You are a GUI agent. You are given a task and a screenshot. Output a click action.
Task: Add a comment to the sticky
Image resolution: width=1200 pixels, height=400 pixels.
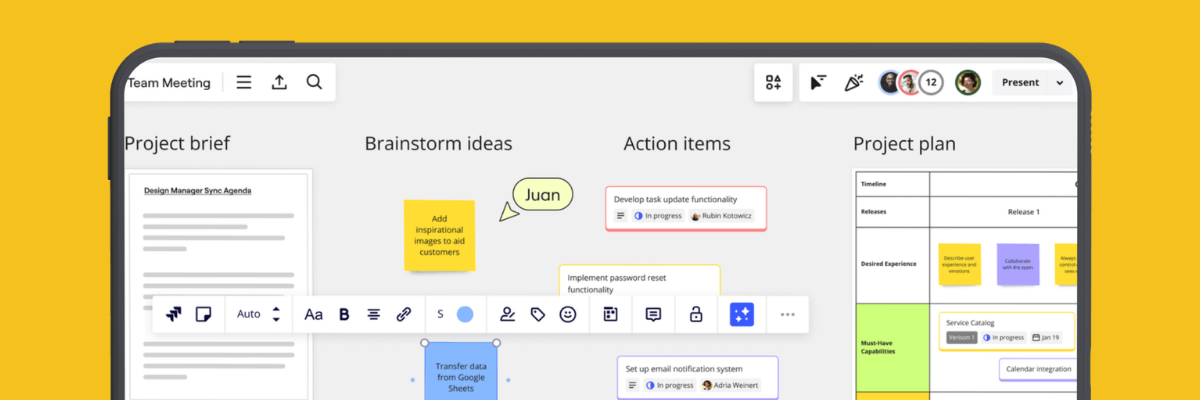[x=653, y=314]
